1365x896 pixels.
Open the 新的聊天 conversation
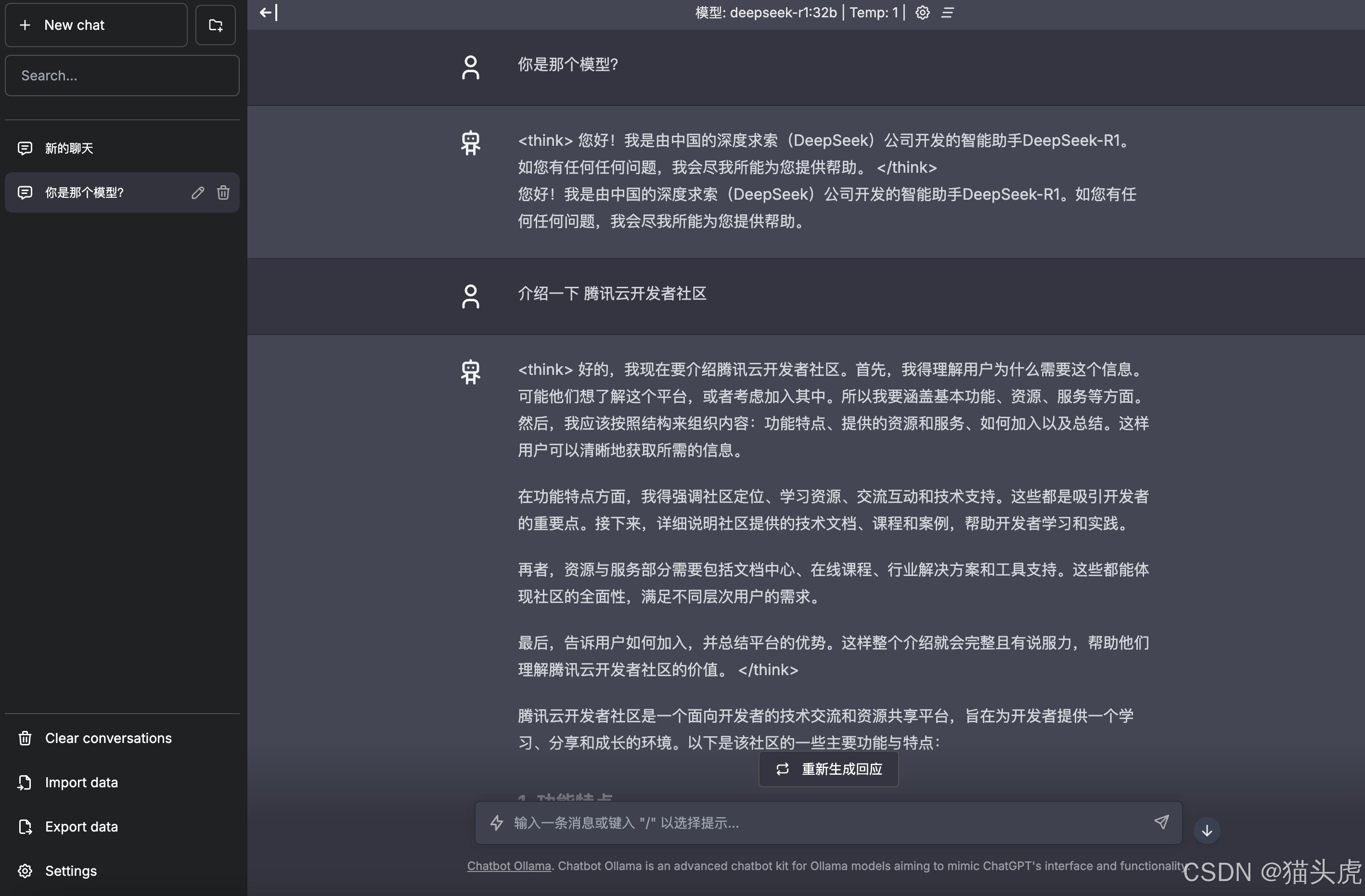(69, 149)
